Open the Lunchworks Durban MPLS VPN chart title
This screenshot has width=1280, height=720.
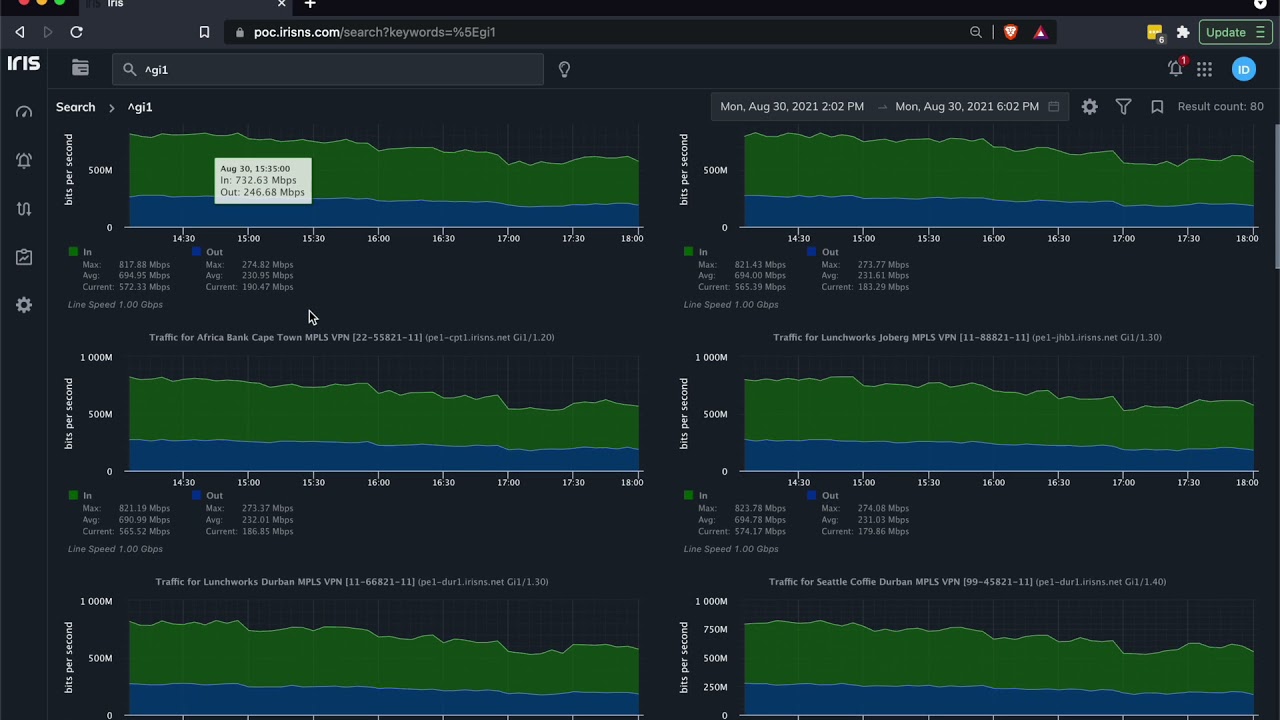pyautogui.click(x=352, y=582)
